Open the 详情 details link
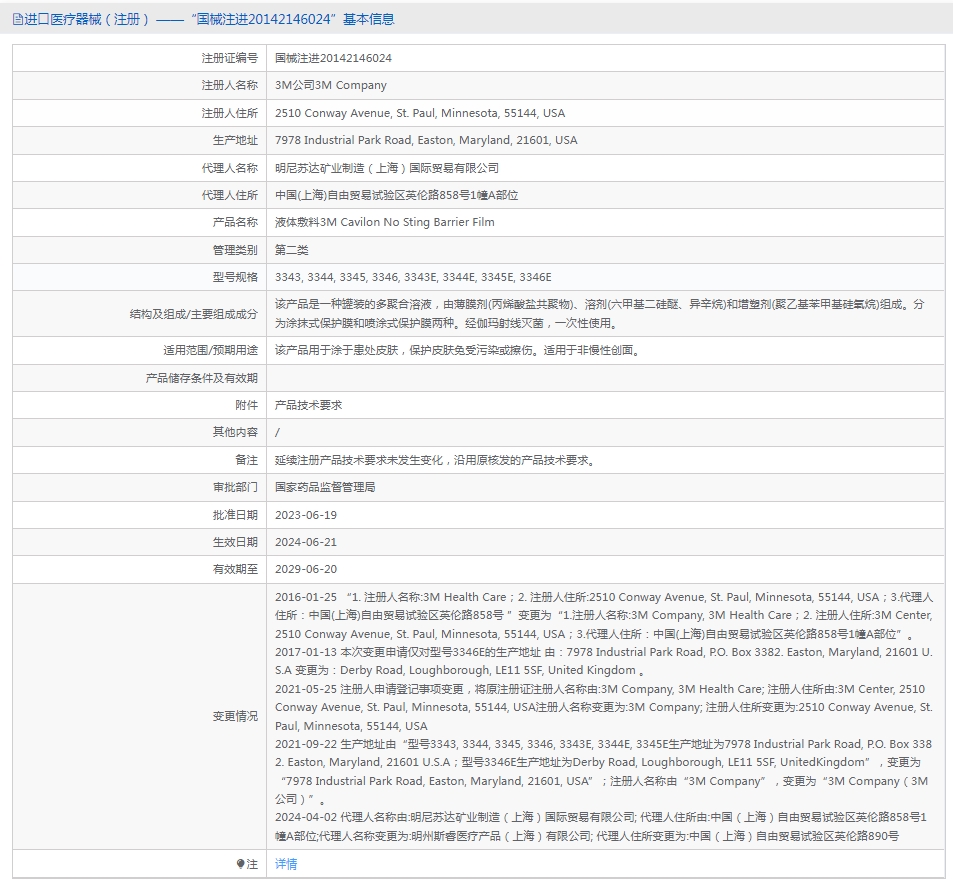 coord(286,864)
